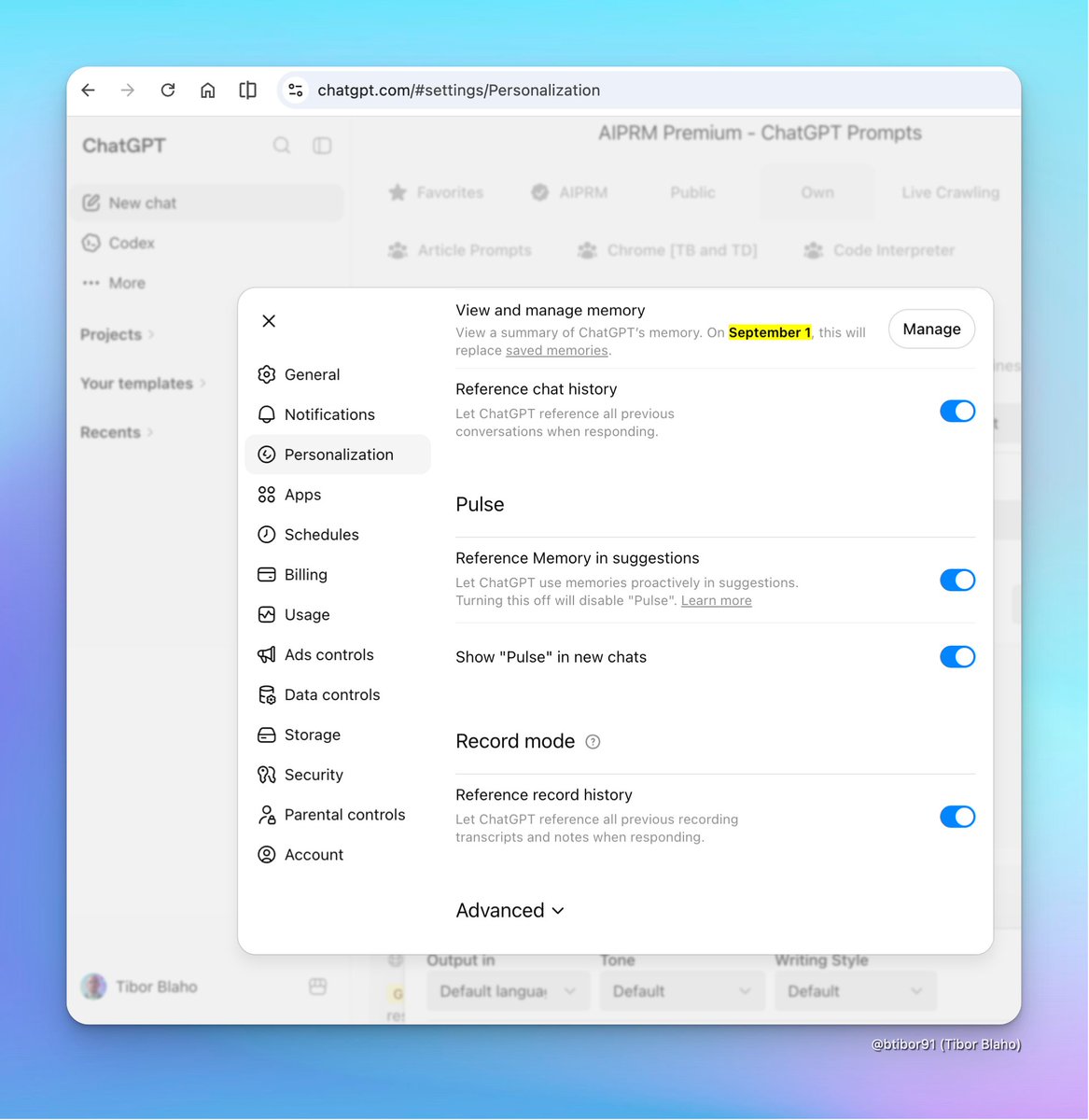Disable Reference chat history toggle
Image resolution: width=1089 pixels, height=1120 pixels.
click(x=957, y=412)
